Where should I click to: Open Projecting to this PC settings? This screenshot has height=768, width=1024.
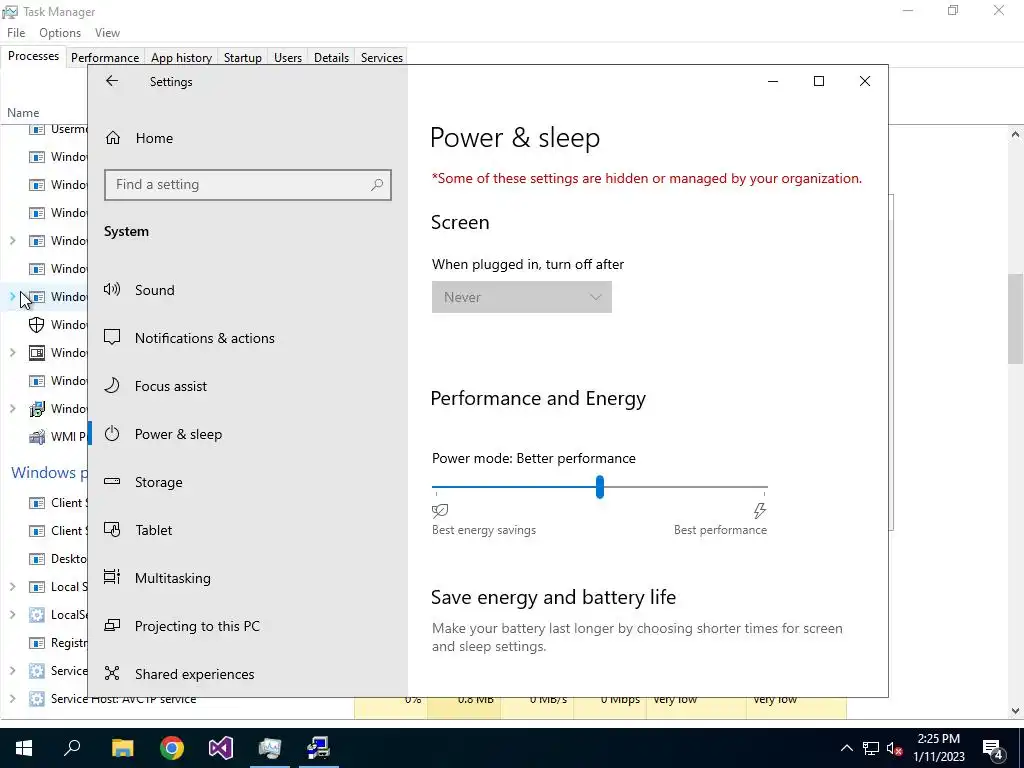coord(197,626)
